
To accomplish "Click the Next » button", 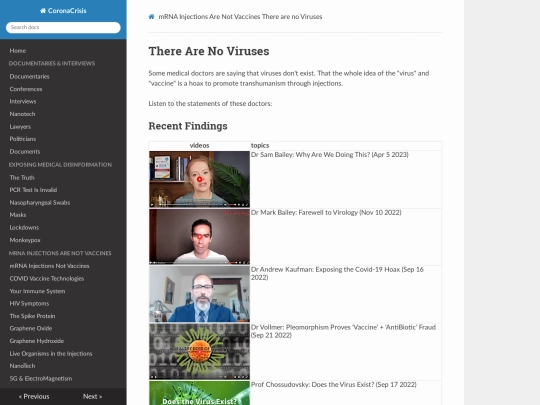I will point(92,396).
